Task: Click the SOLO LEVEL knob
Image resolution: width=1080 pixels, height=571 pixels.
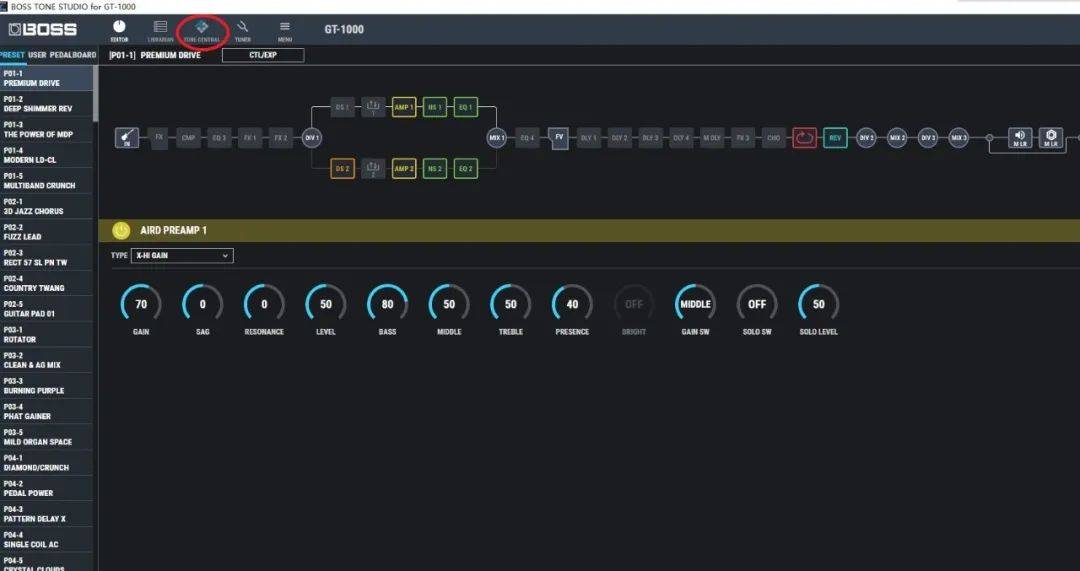Action: [x=818, y=304]
